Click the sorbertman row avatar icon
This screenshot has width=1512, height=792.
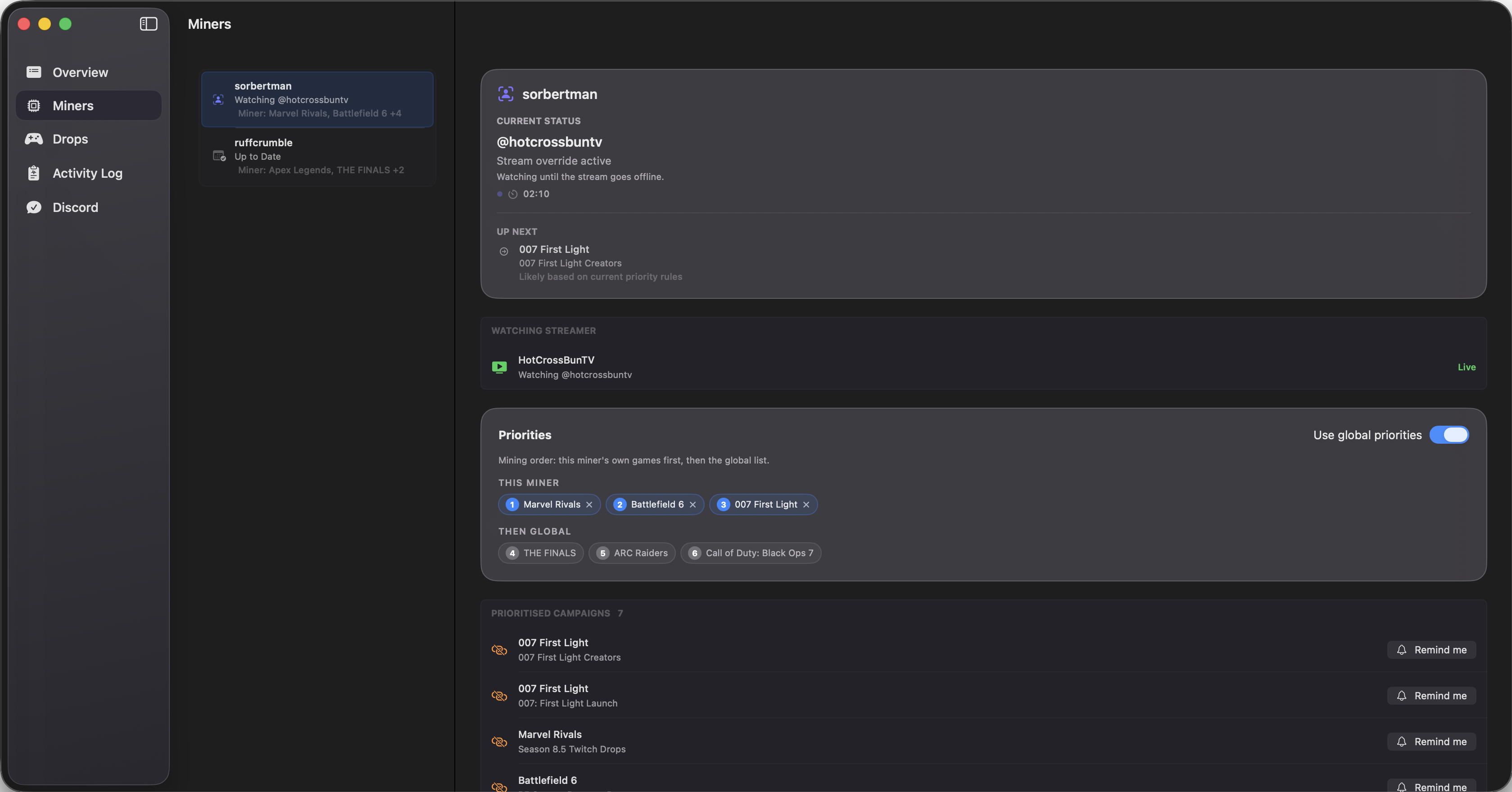pos(218,99)
